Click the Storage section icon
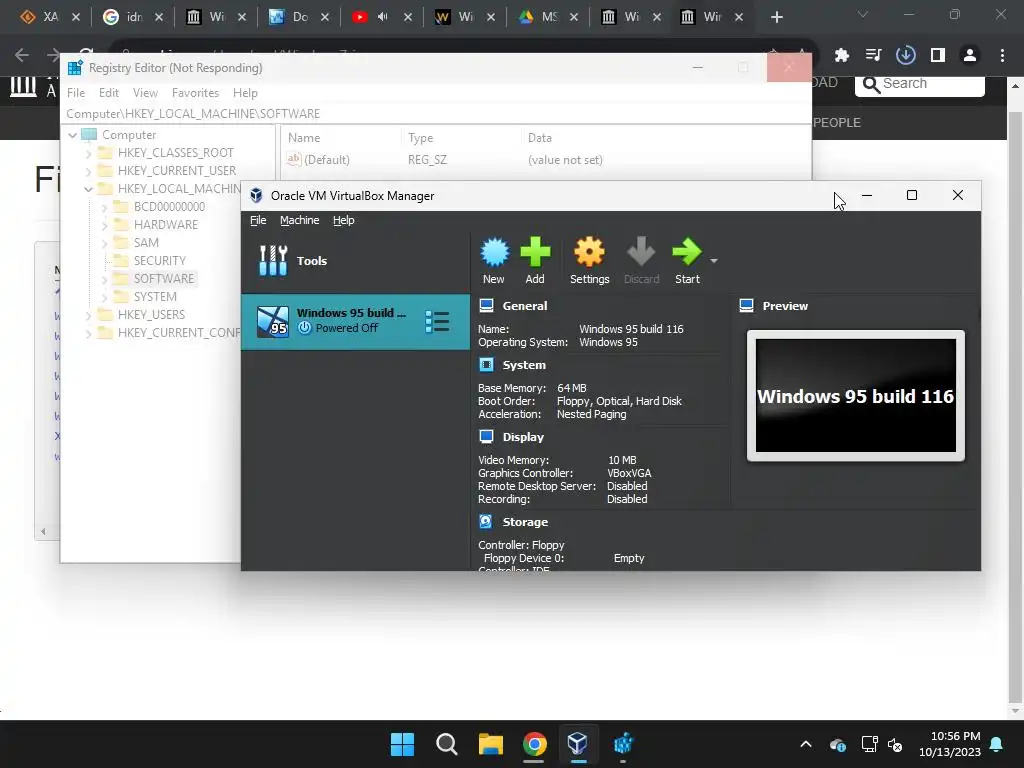This screenshot has height=768, width=1024. click(x=486, y=521)
